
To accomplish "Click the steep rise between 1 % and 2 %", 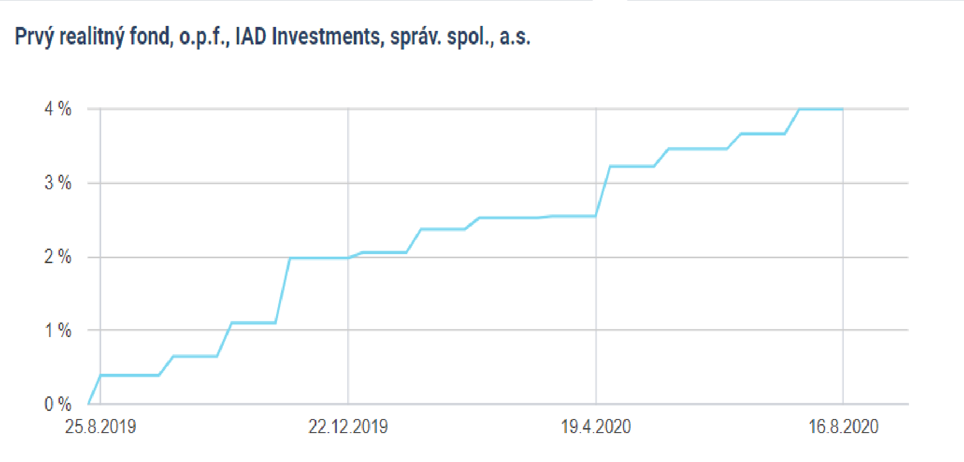I will coord(282,290).
